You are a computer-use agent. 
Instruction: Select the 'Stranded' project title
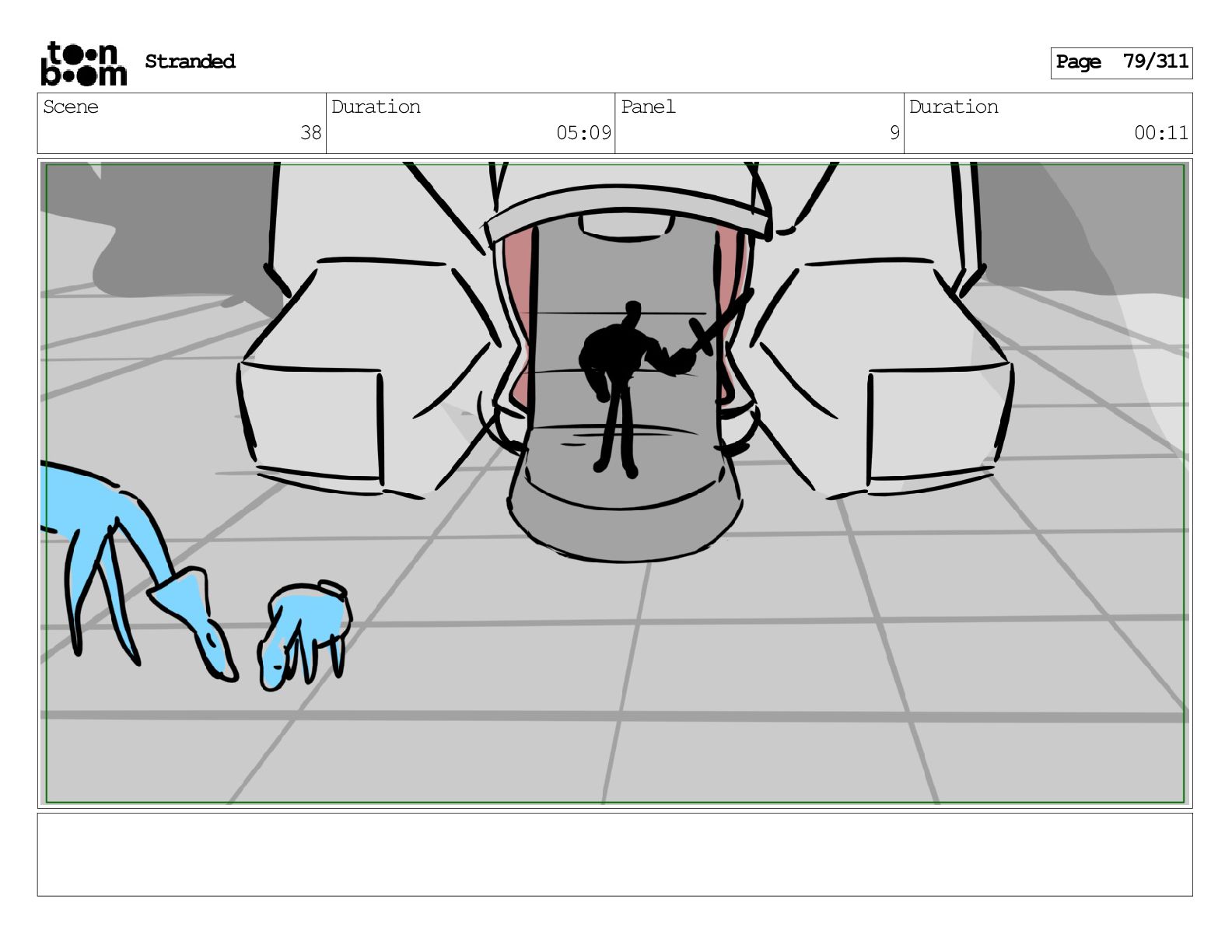(x=190, y=61)
